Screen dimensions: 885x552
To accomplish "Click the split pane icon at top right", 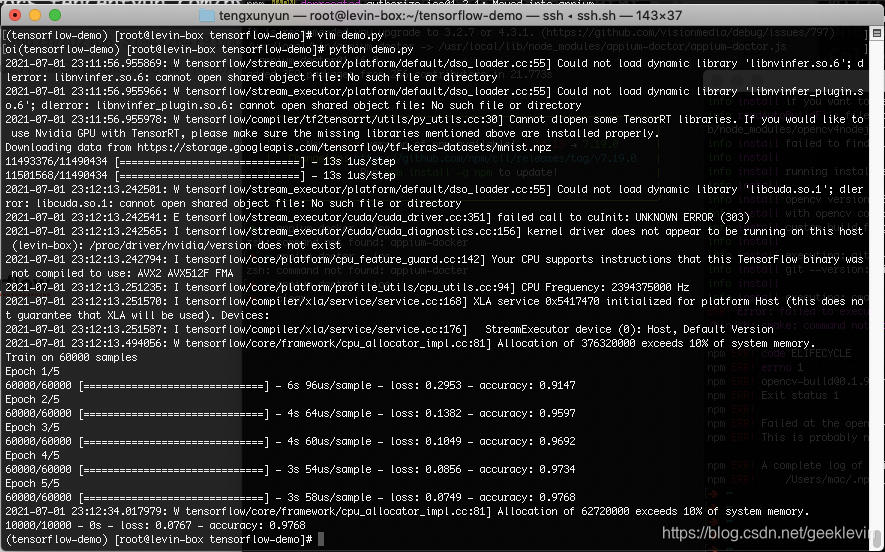I will coord(877,33).
